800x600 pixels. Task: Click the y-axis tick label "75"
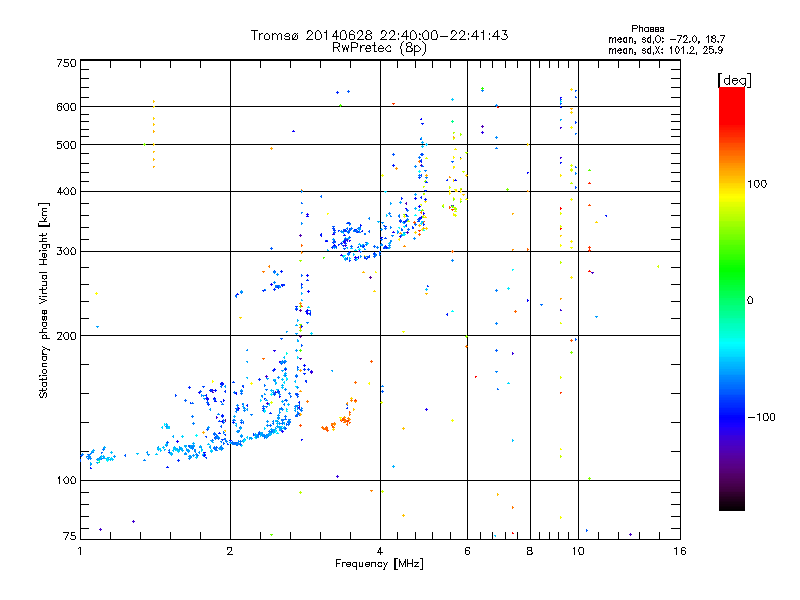[70, 536]
